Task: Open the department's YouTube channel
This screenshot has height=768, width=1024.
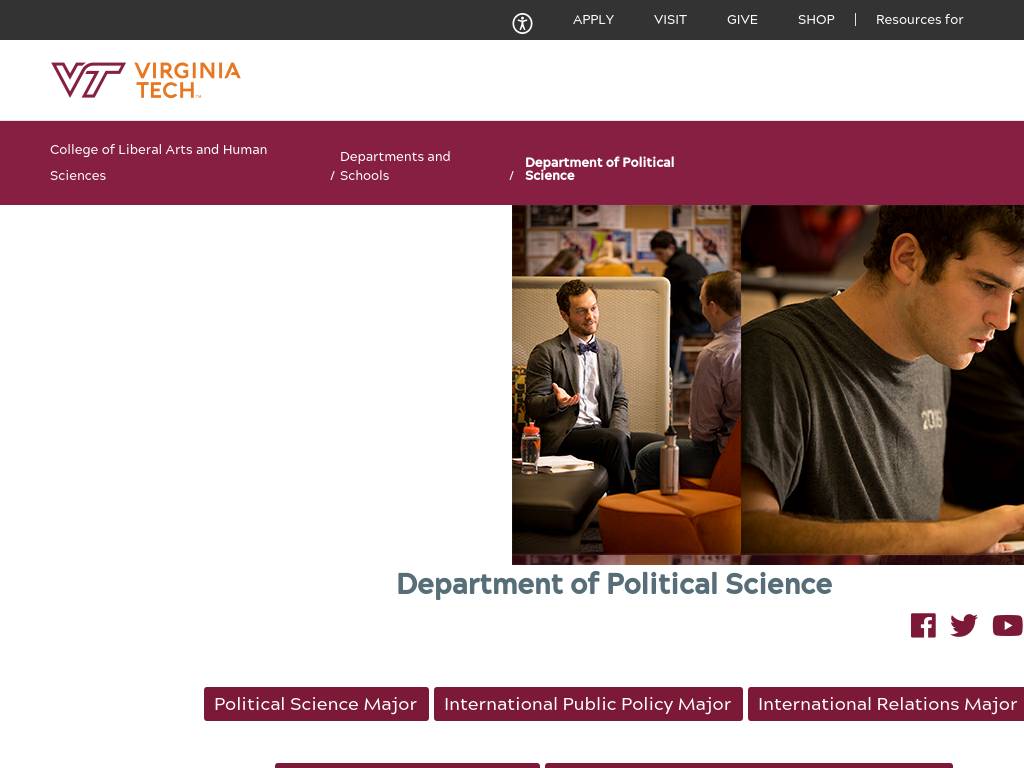Action: 1007,625
